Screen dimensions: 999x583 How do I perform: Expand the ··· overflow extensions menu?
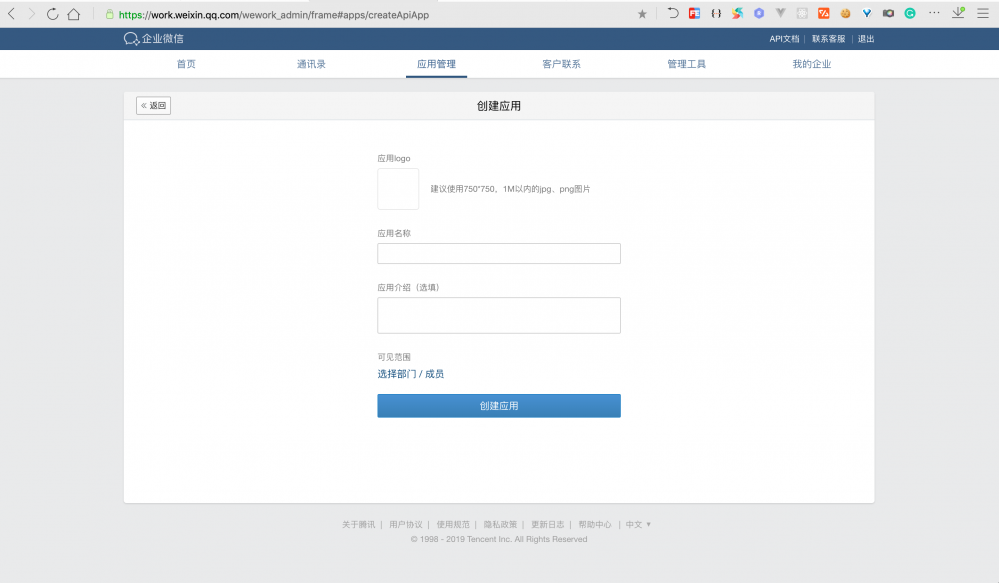pos(935,13)
